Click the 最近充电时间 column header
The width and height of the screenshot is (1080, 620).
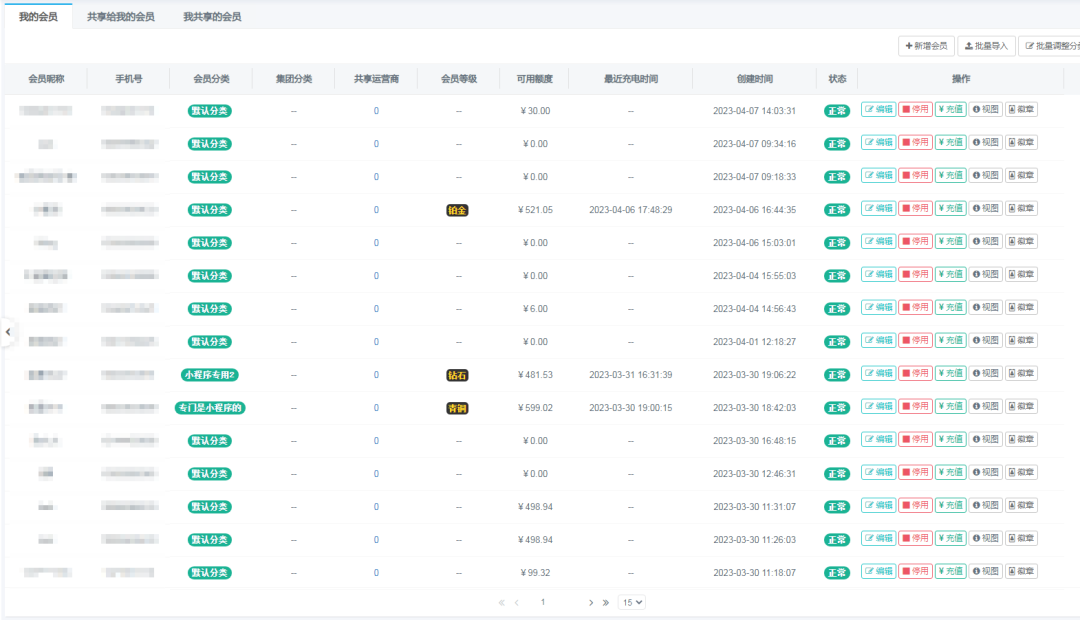pos(630,79)
